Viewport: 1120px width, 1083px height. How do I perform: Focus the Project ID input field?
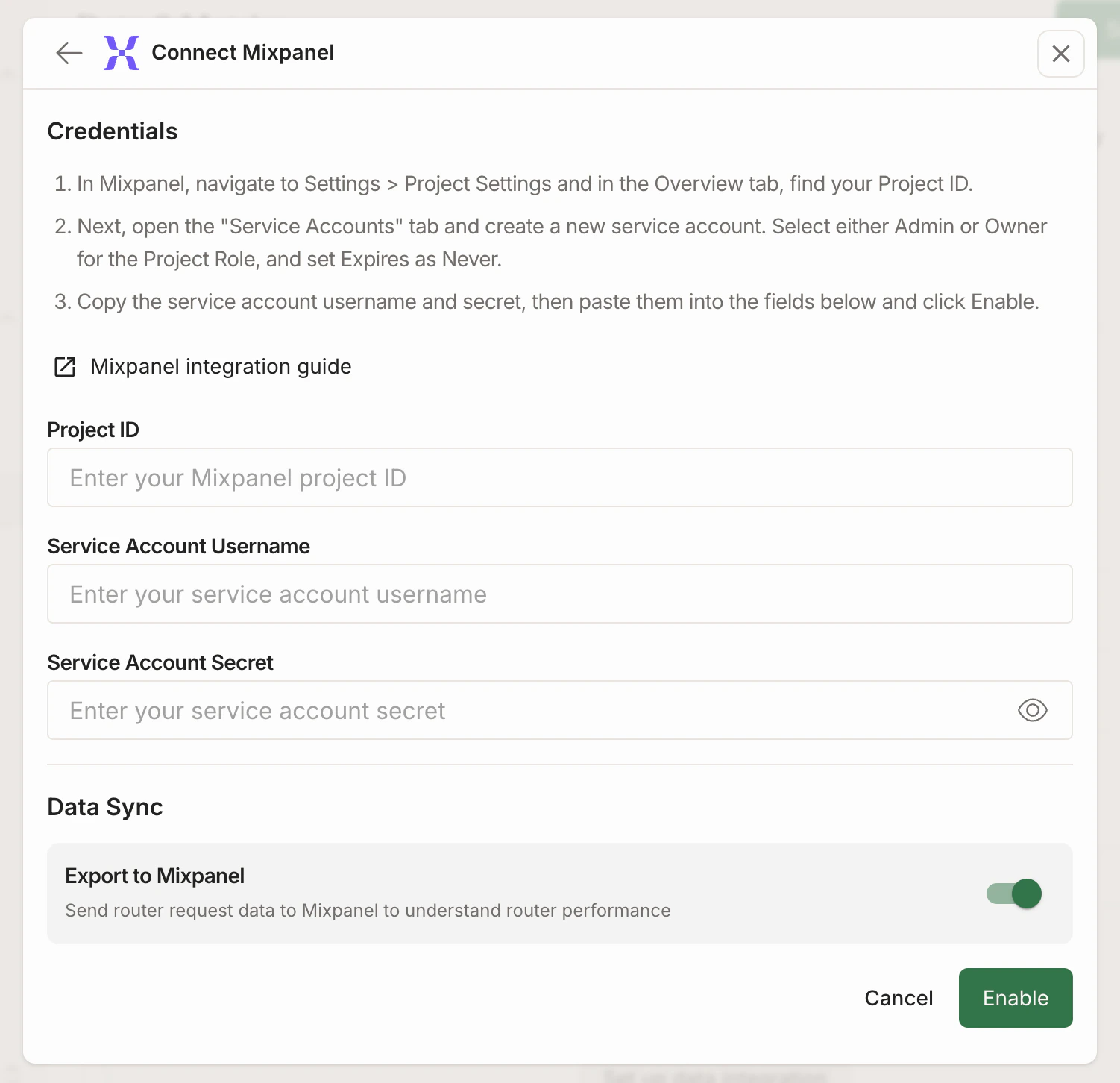pos(560,477)
